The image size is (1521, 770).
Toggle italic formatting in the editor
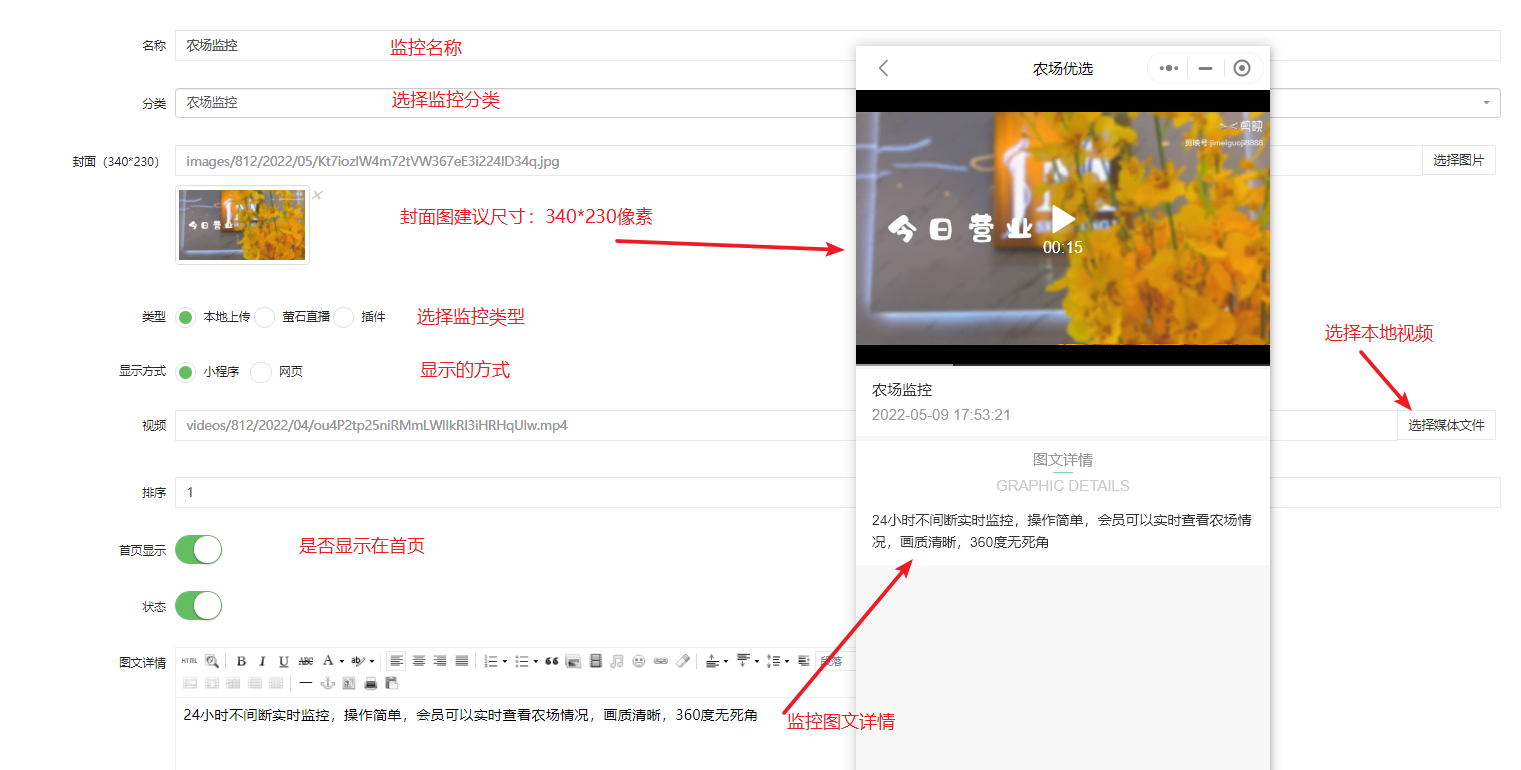(x=262, y=661)
